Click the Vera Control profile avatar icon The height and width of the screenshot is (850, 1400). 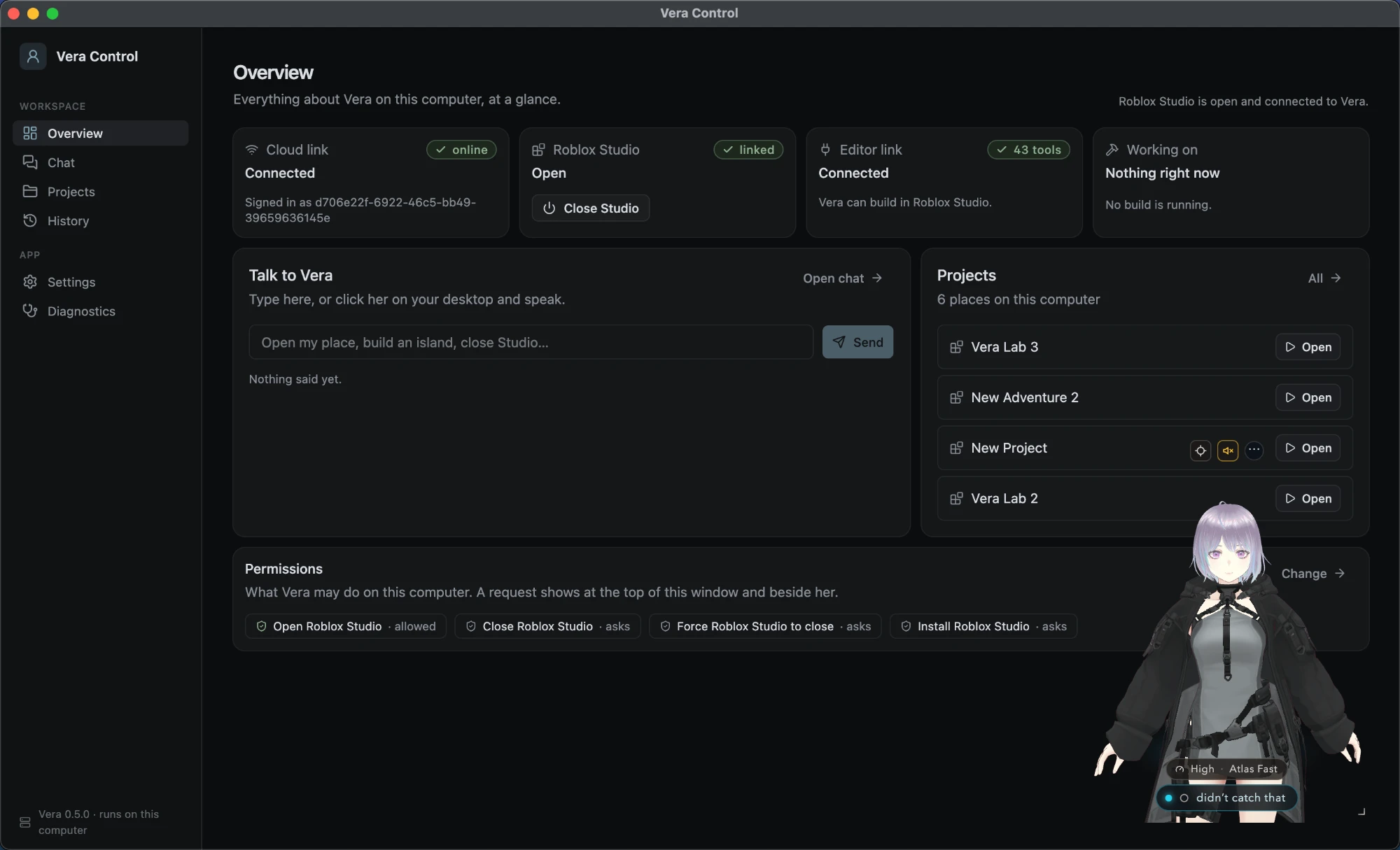(33, 56)
